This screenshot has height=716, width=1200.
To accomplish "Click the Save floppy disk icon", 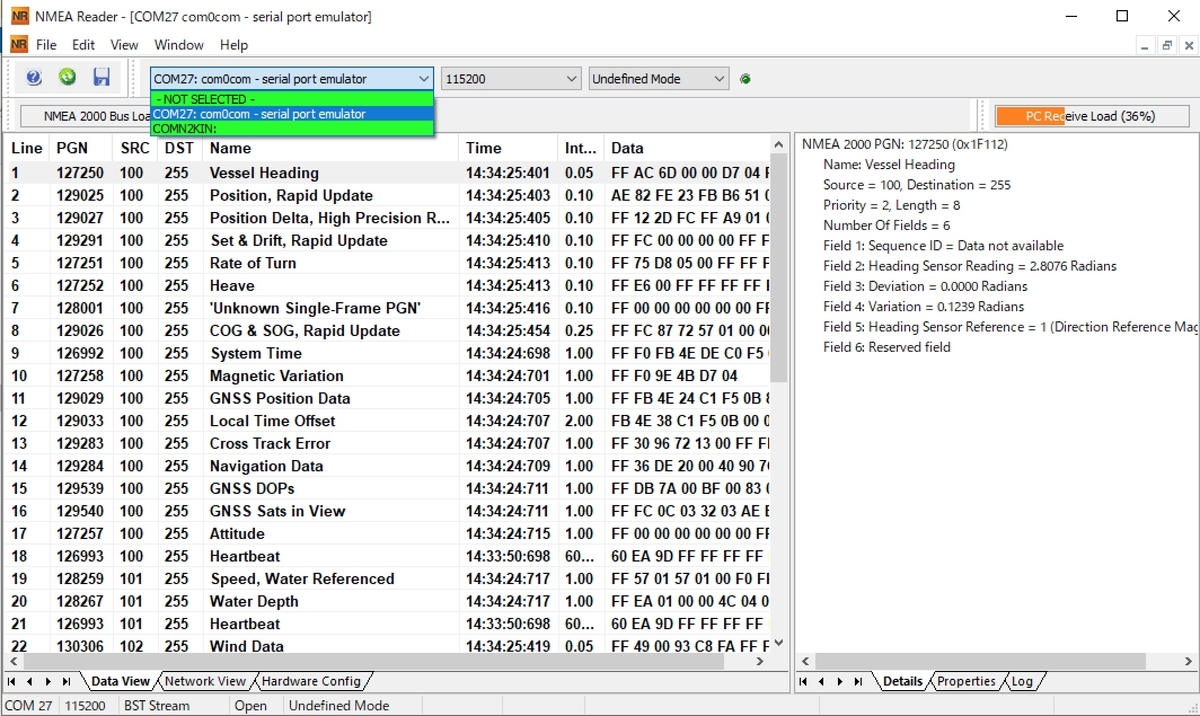I will pyautogui.click(x=101, y=78).
